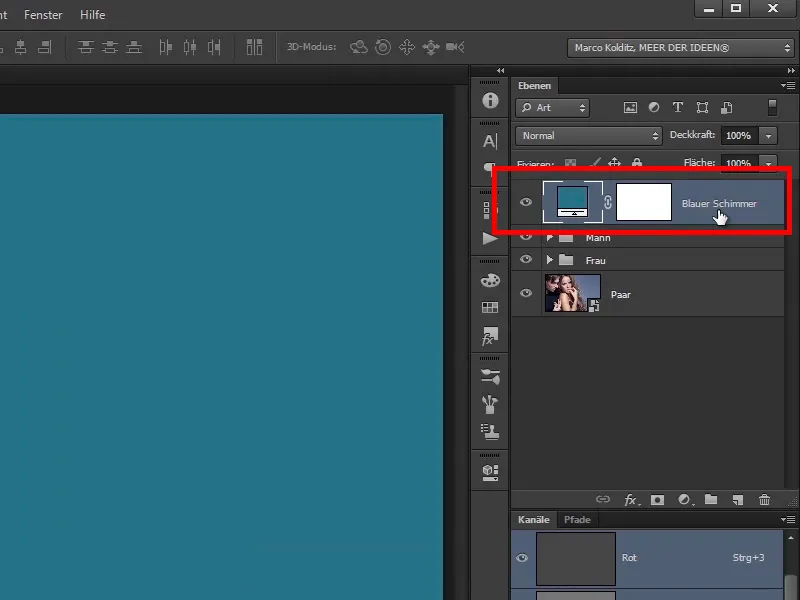Open the Styles panel fx icon

[x=490, y=336]
